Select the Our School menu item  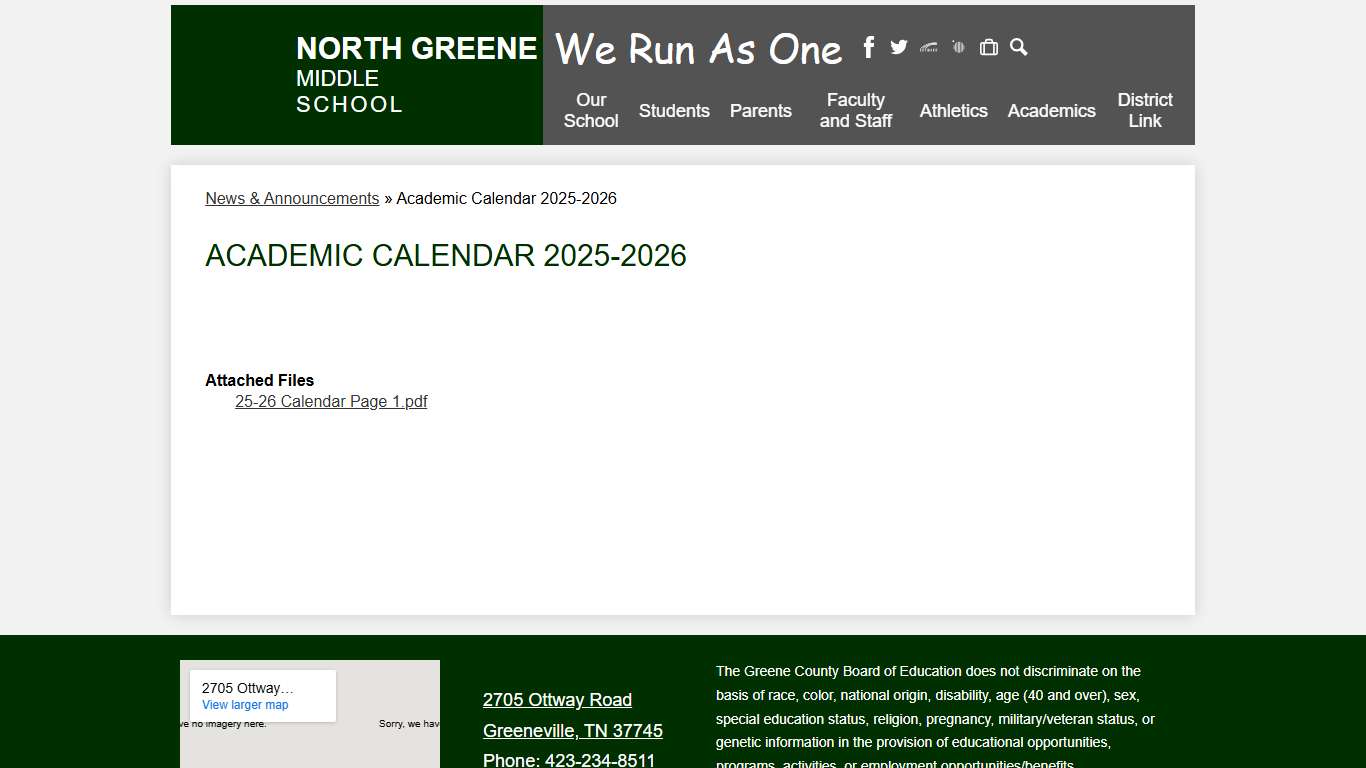pos(590,111)
